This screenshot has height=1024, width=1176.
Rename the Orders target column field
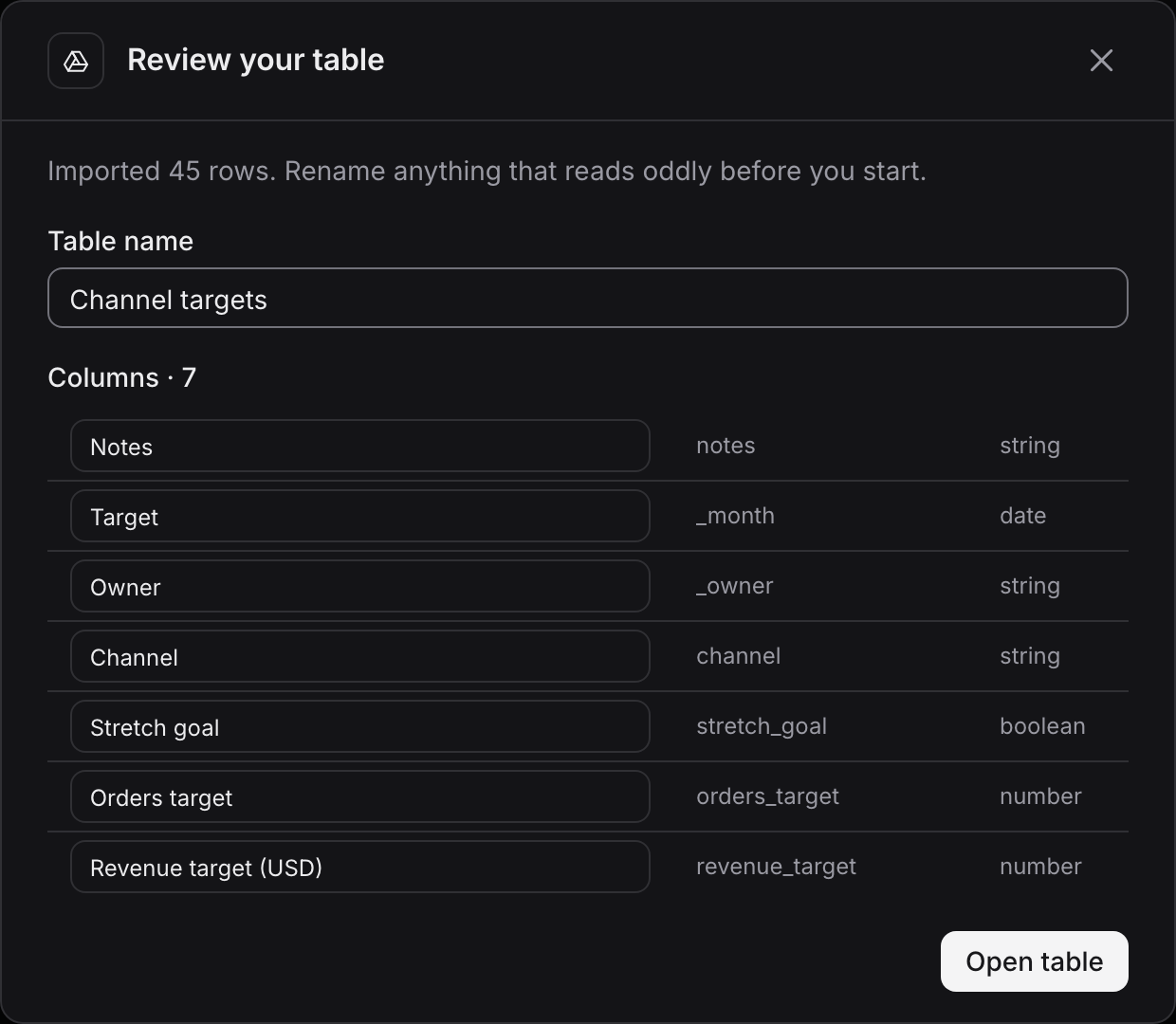click(360, 796)
